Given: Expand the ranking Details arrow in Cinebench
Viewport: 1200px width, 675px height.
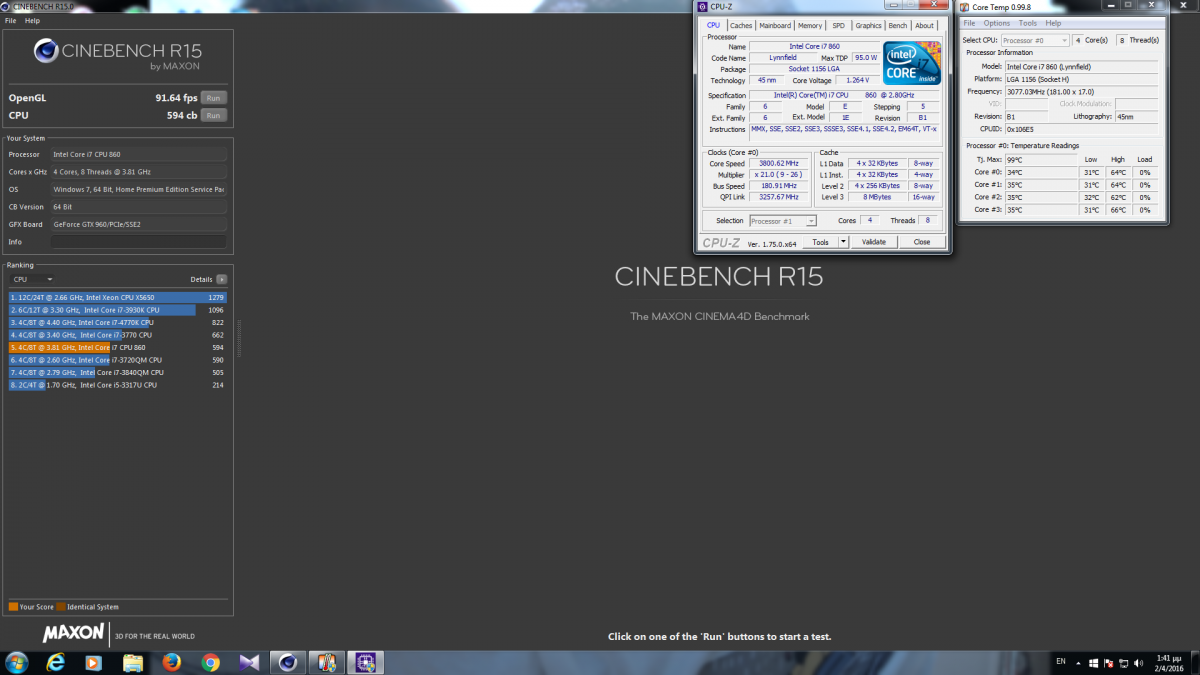Looking at the screenshot, I should [221, 280].
